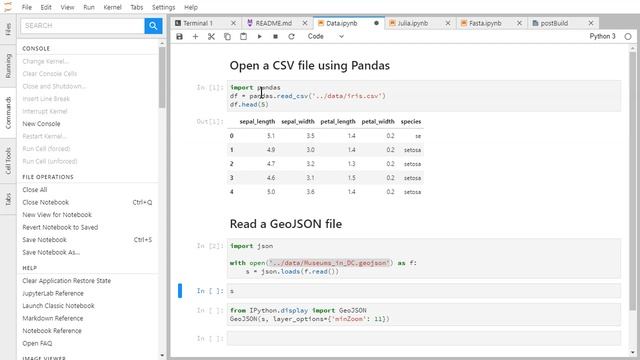
Task: Interrupt the kernel with stop icon
Action: [x=275, y=37]
